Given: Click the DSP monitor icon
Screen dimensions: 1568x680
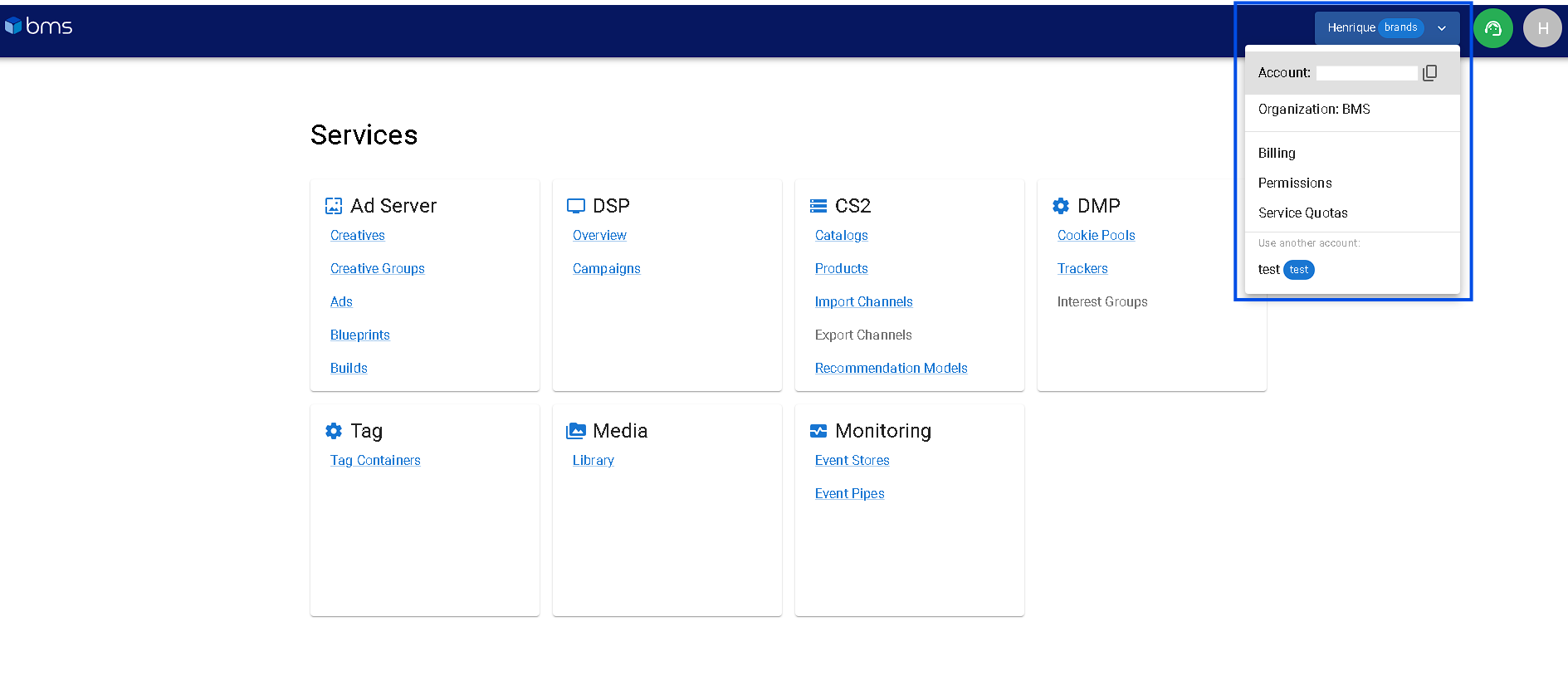Looking at the screenshot, I should point(576,206).
